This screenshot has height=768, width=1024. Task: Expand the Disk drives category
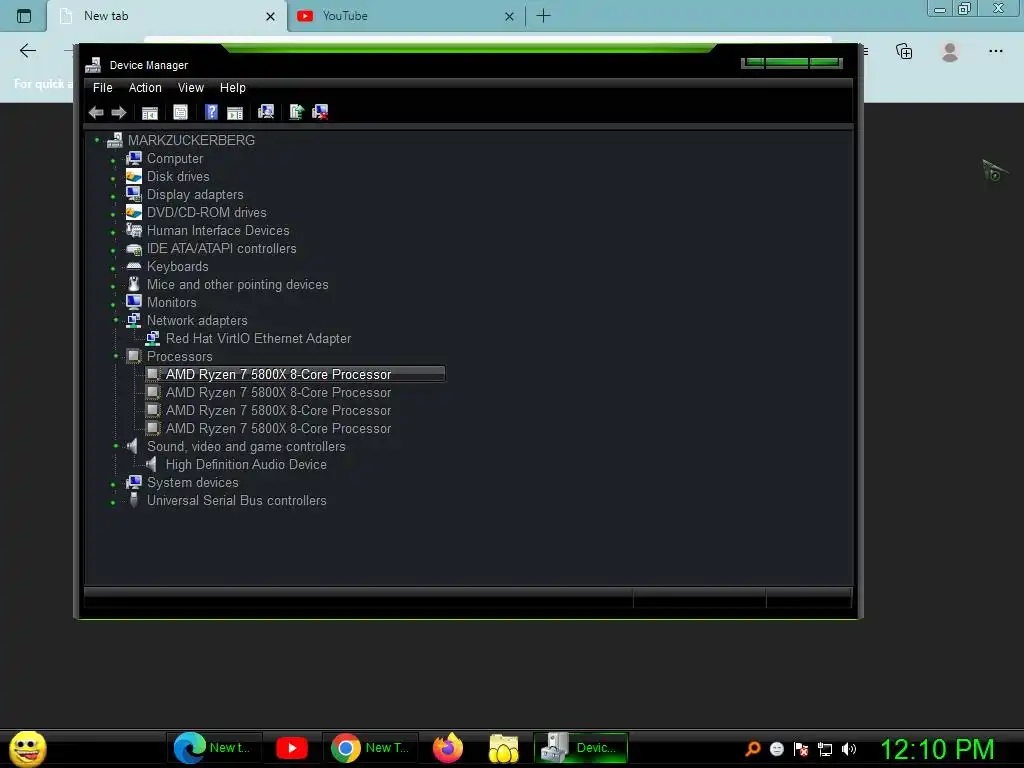(x=114, y=178)
